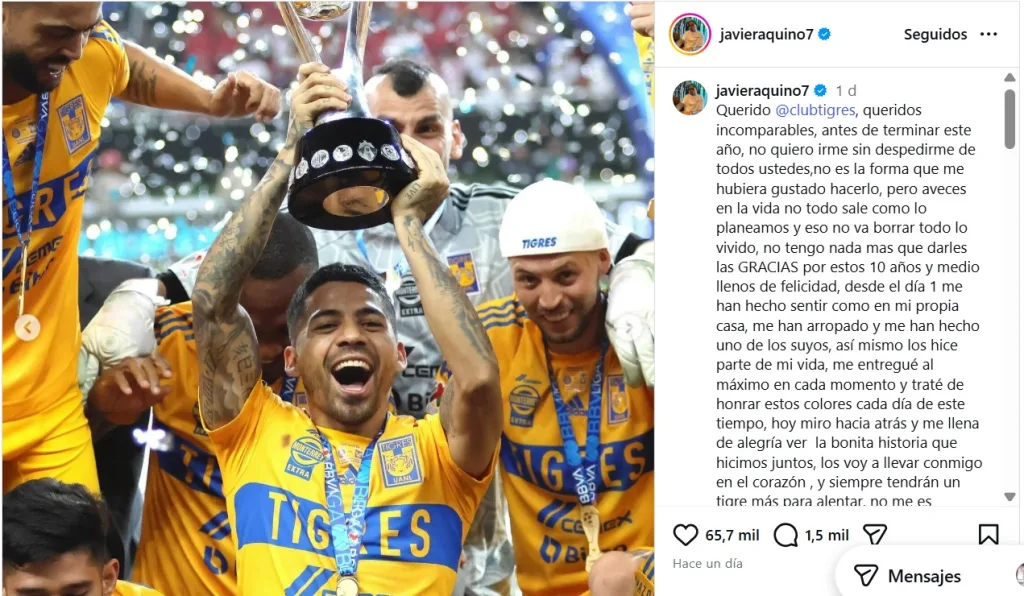1024x596 pixels.
Task: Click the caption scrollbar up arrow
Action: 1010,77
